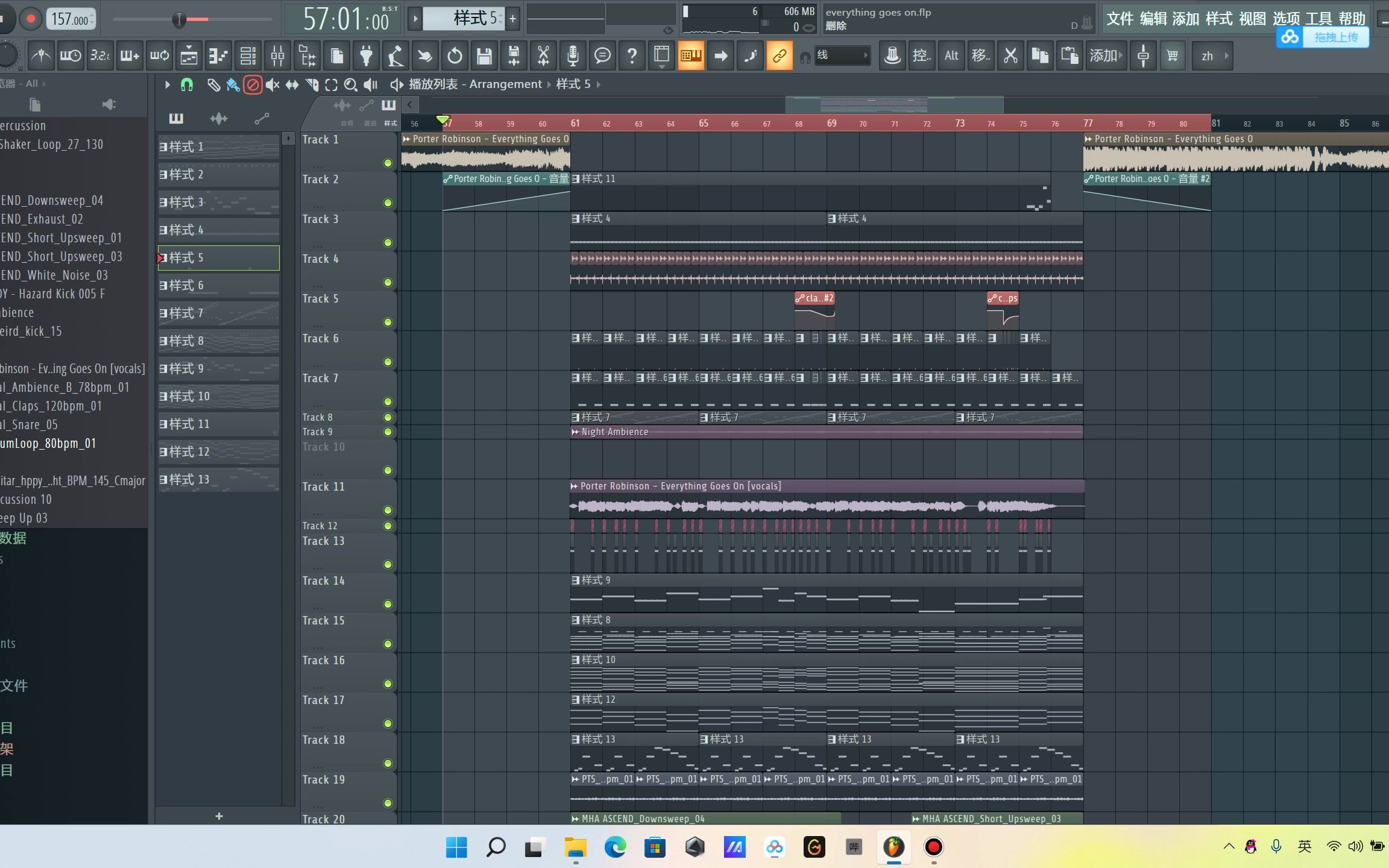Select the slip tool double-arrow icon
The width and height of the screenshot is (1389, 868).
point(292,85)
